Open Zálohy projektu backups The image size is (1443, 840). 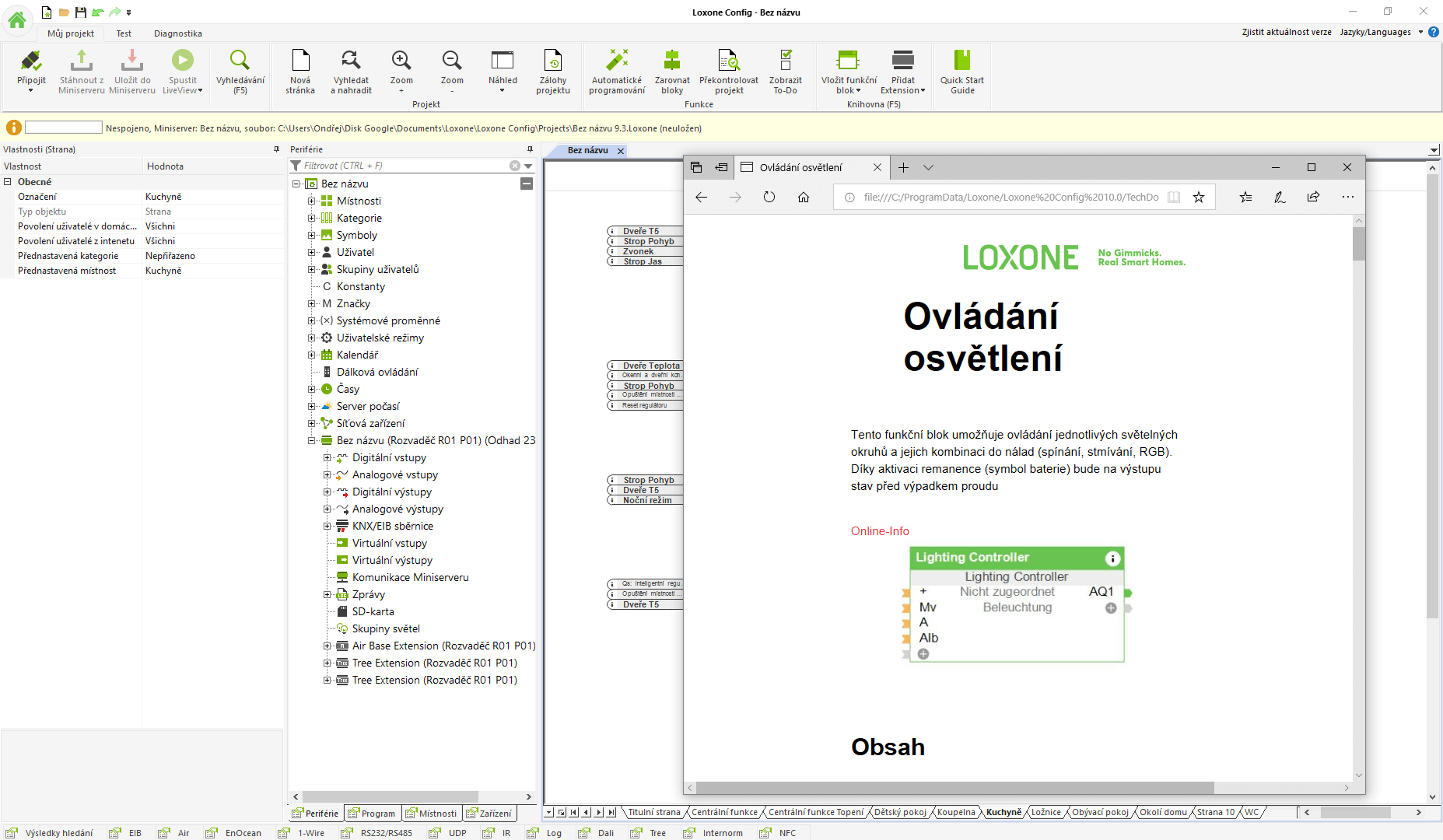[552, 62]
